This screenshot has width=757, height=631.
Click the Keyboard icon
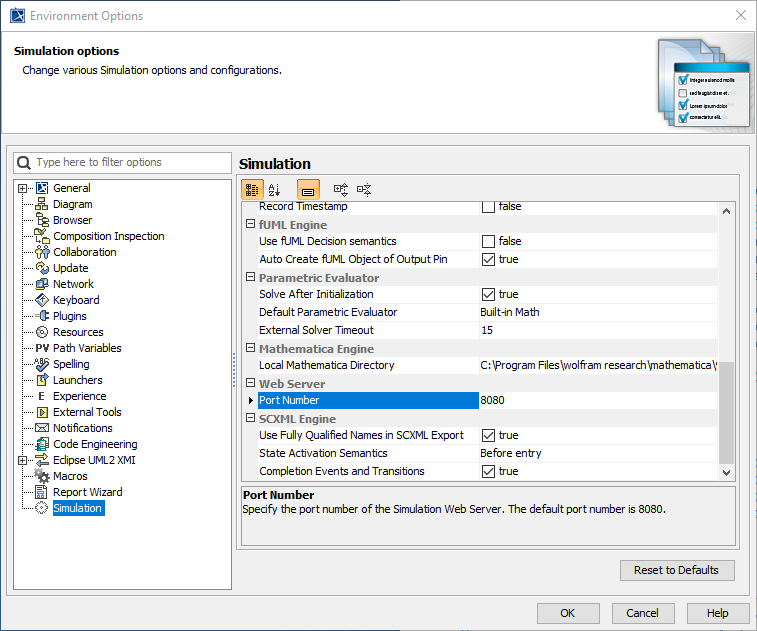point(42,300)
